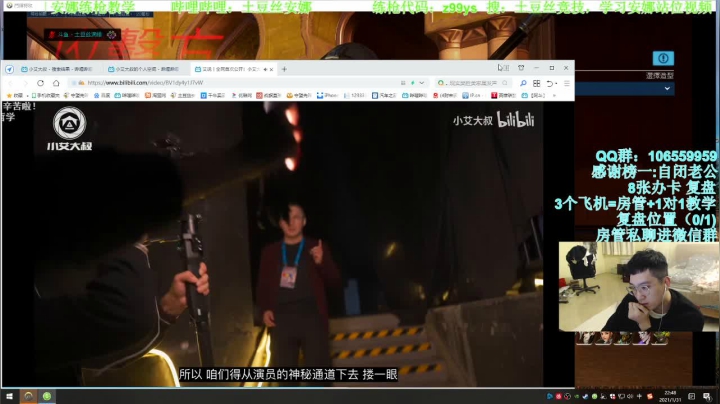Open the Steam icon in the system tray

click(585, 396)
